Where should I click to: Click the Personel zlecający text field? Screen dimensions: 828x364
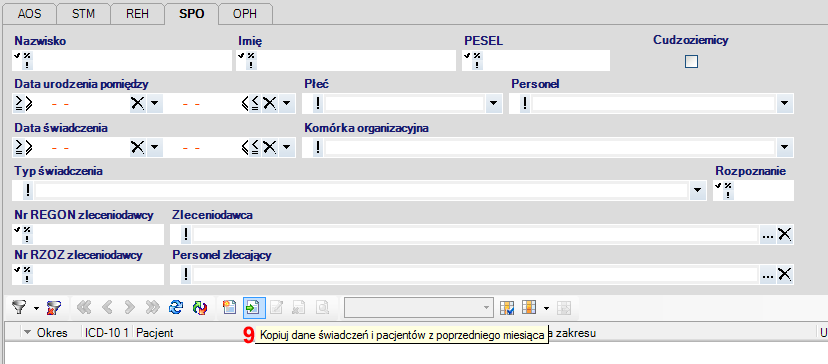pyautogui.click(x=475, y=274)
